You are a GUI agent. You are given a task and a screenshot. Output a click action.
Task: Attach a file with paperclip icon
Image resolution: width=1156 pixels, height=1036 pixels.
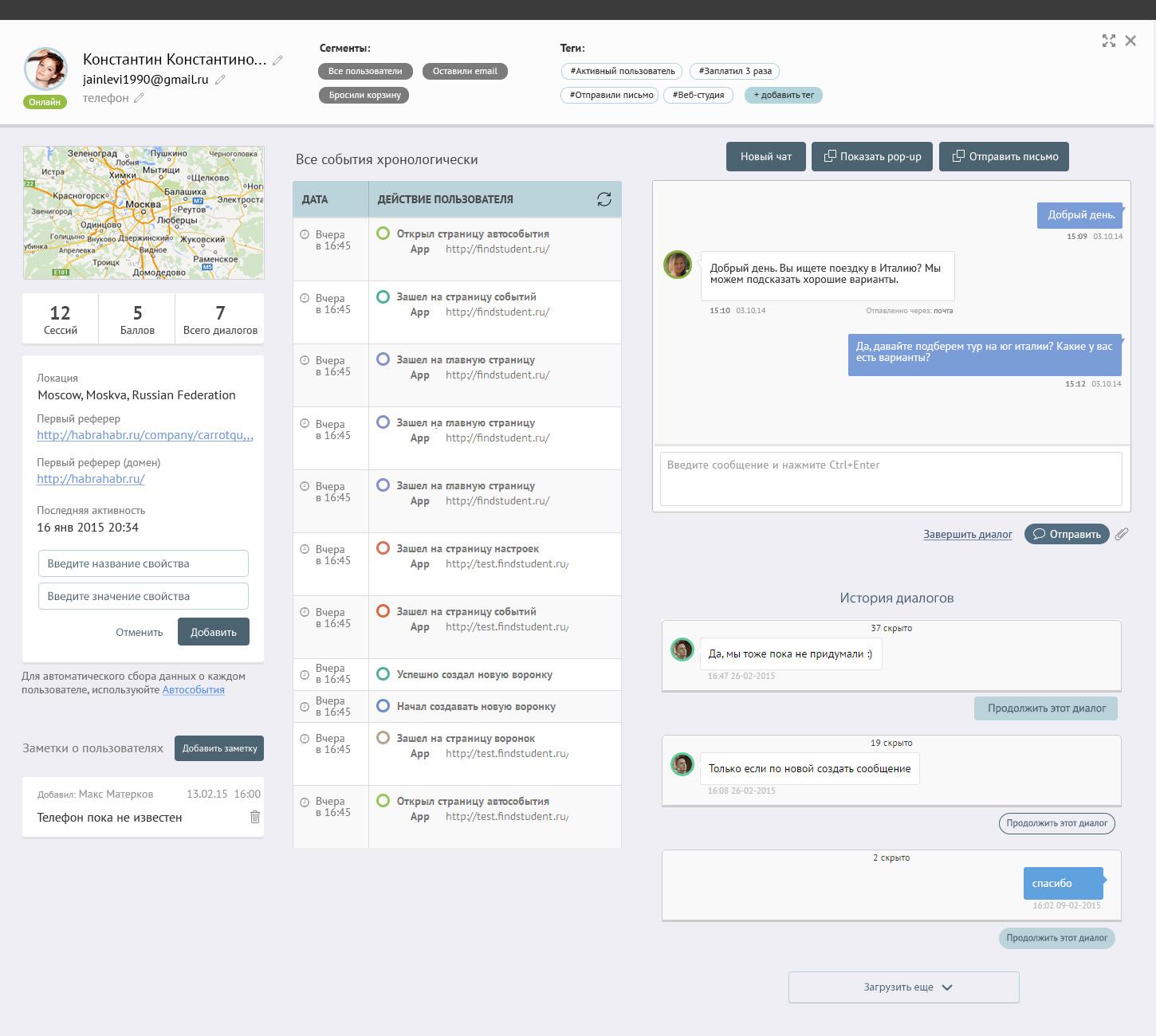(1122, 534)
